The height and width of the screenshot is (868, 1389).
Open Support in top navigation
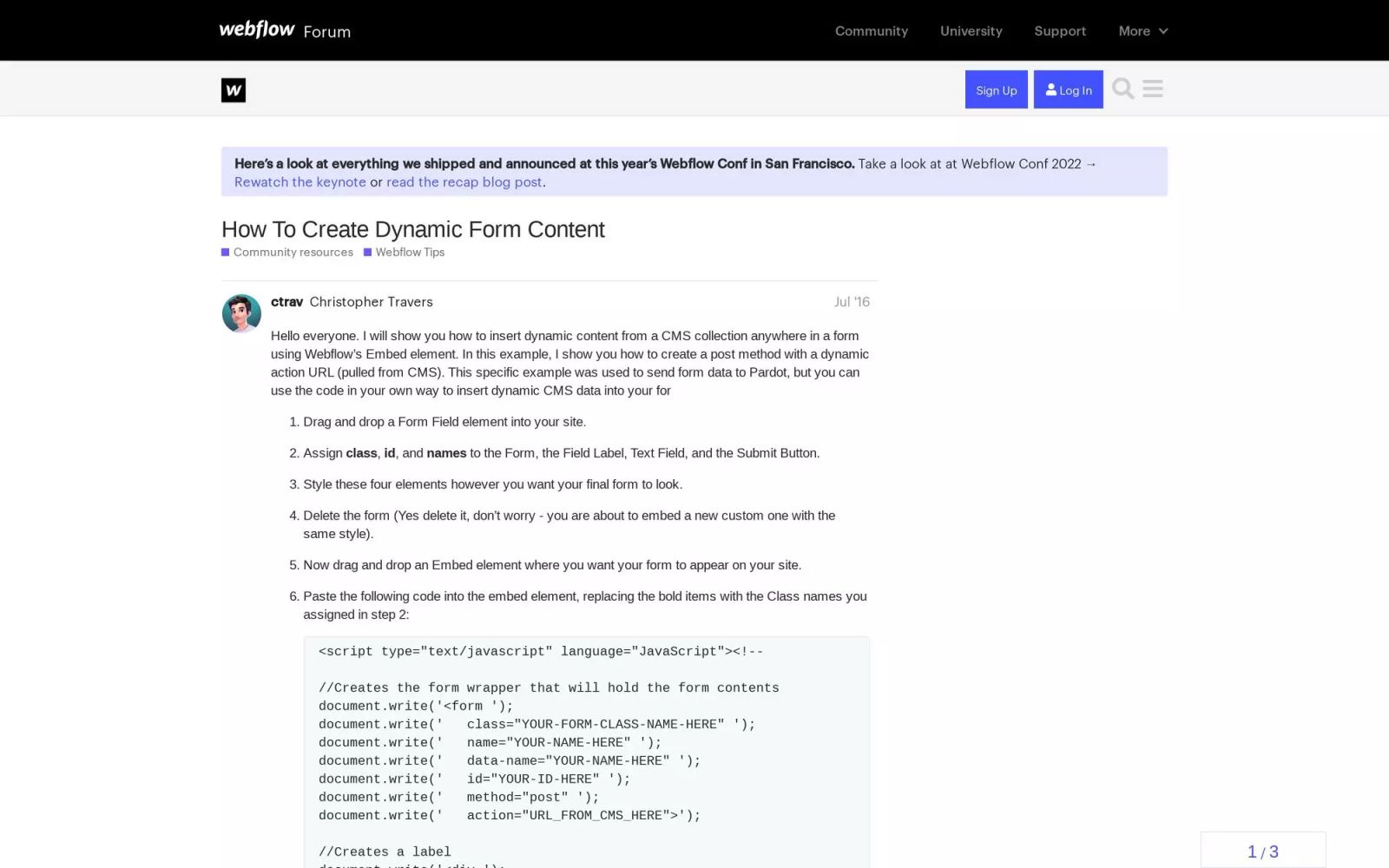(x=1059, y=30)
